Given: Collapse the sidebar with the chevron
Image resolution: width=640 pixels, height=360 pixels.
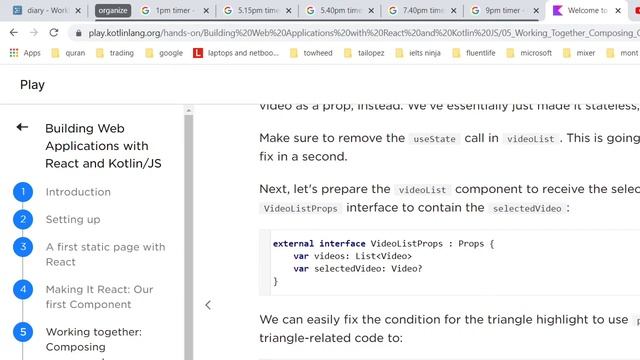Looking at the screenshot, I should (208, 305).
